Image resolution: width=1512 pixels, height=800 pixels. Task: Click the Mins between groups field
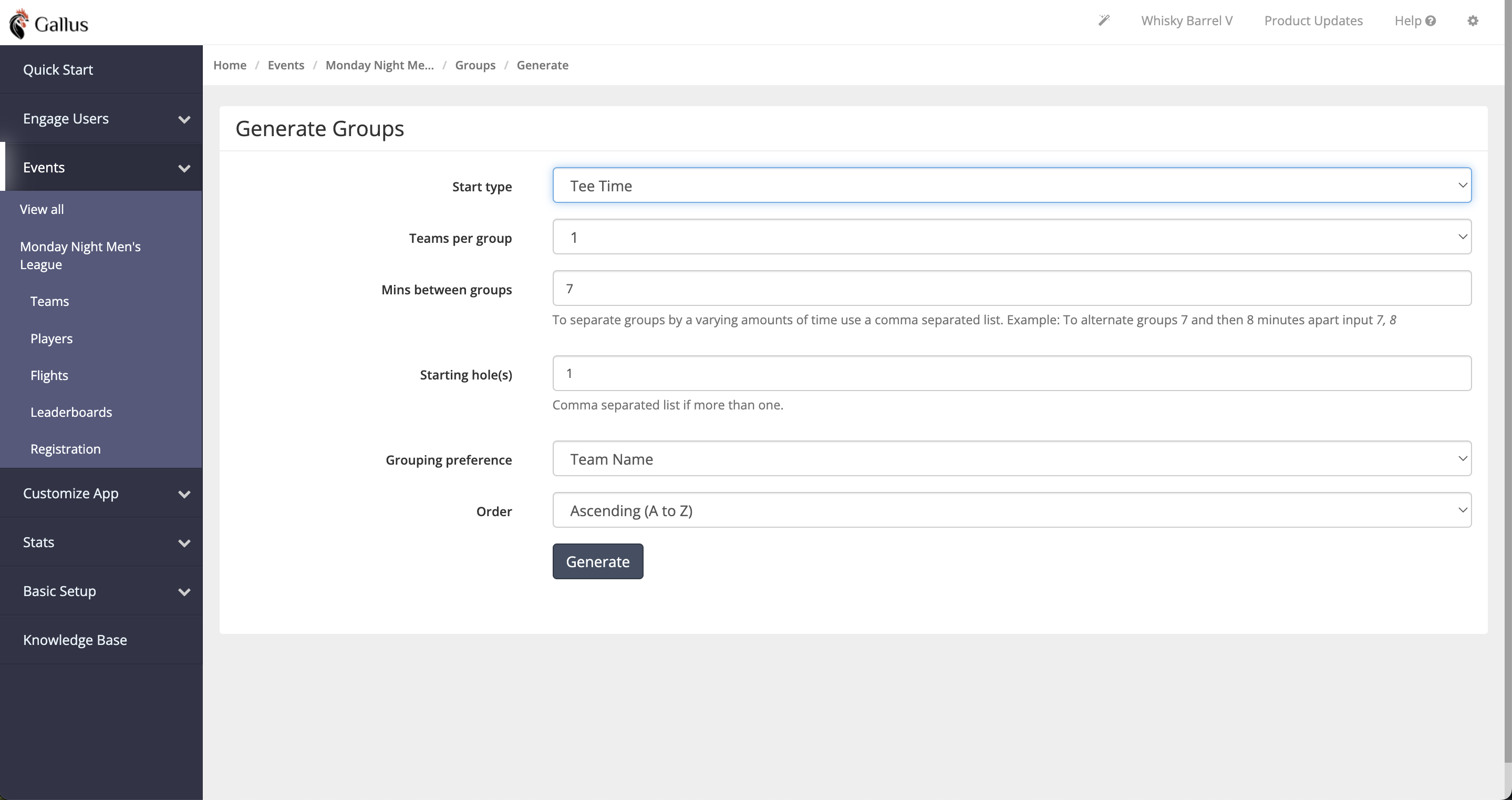tap(1012, 289)
